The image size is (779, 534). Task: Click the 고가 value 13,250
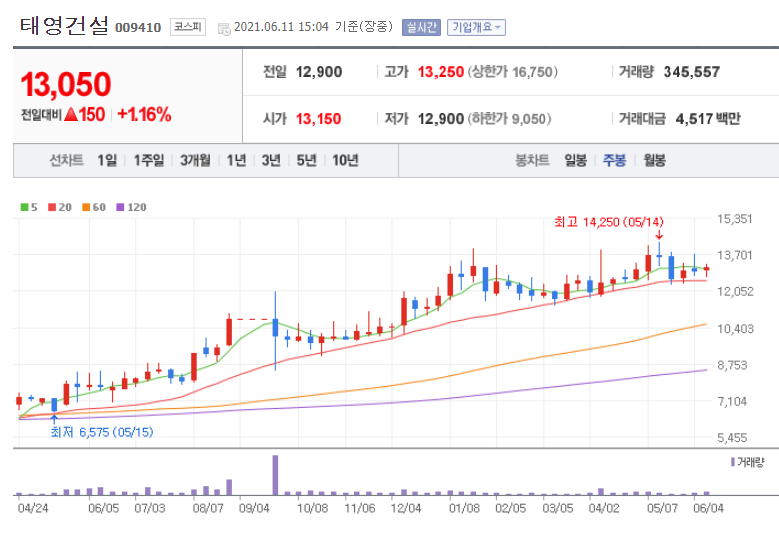pyautogui.click(x=441, y=72)
